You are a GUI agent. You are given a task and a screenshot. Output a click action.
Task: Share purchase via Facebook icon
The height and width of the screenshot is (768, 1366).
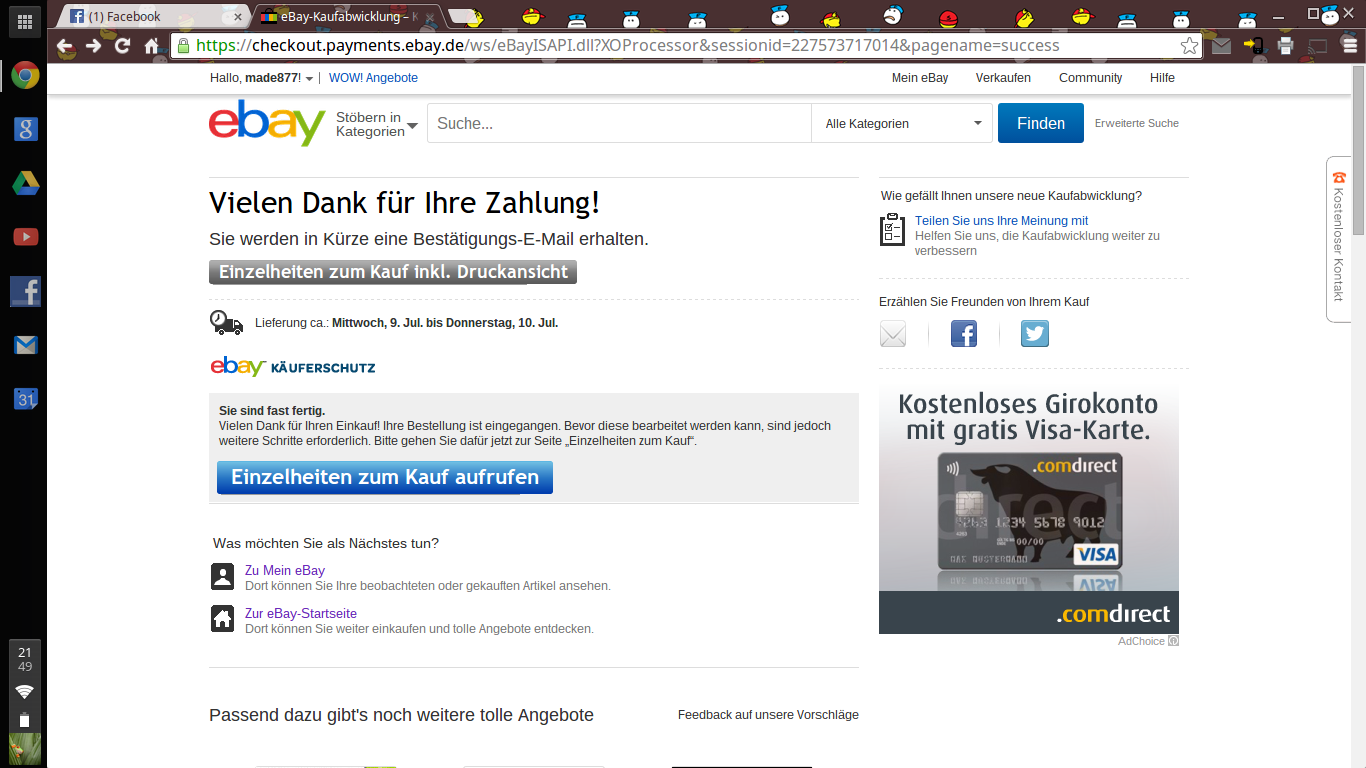(964, 334)
